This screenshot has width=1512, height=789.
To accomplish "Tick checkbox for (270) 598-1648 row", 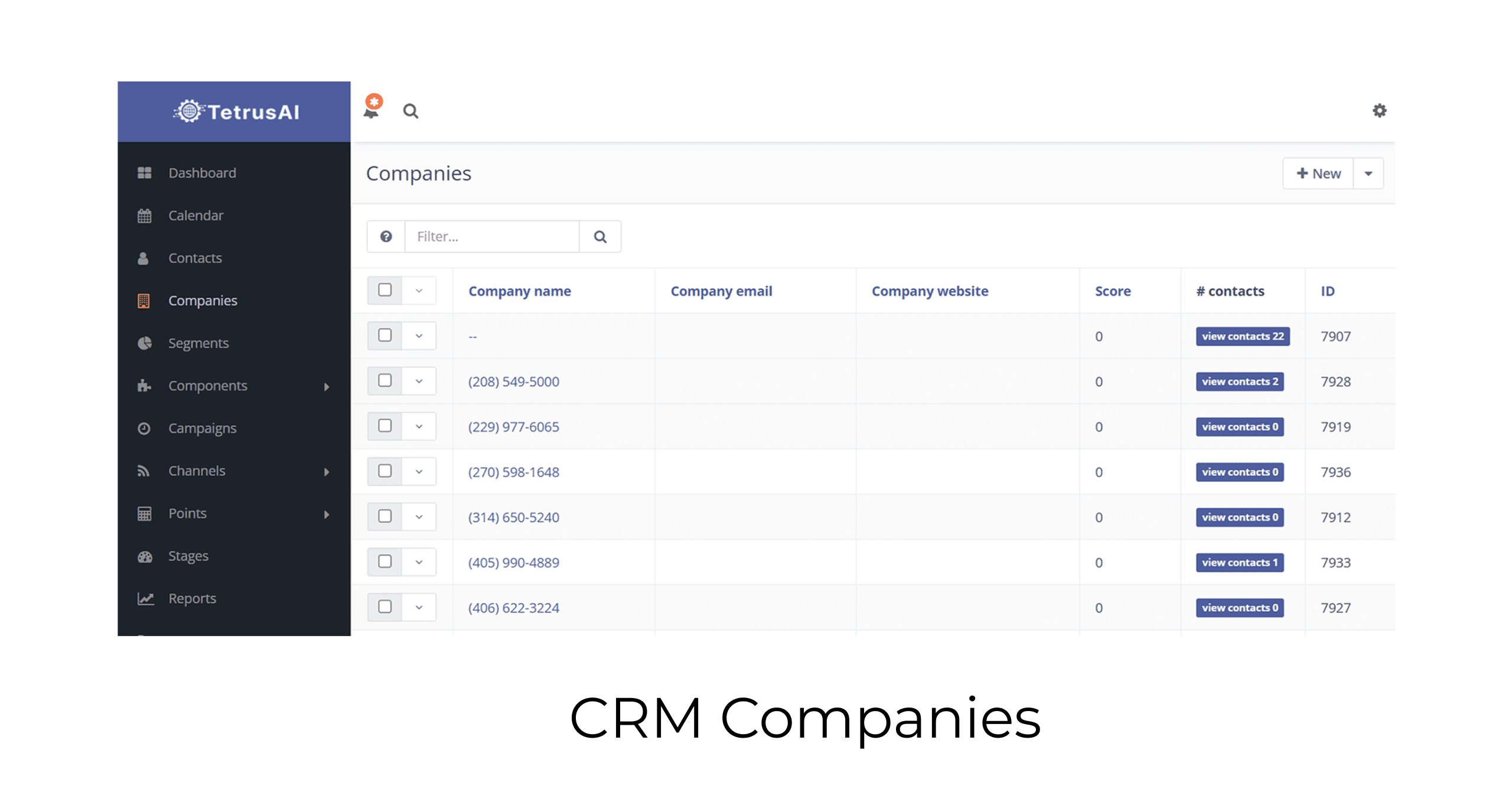I will point(384,471).
